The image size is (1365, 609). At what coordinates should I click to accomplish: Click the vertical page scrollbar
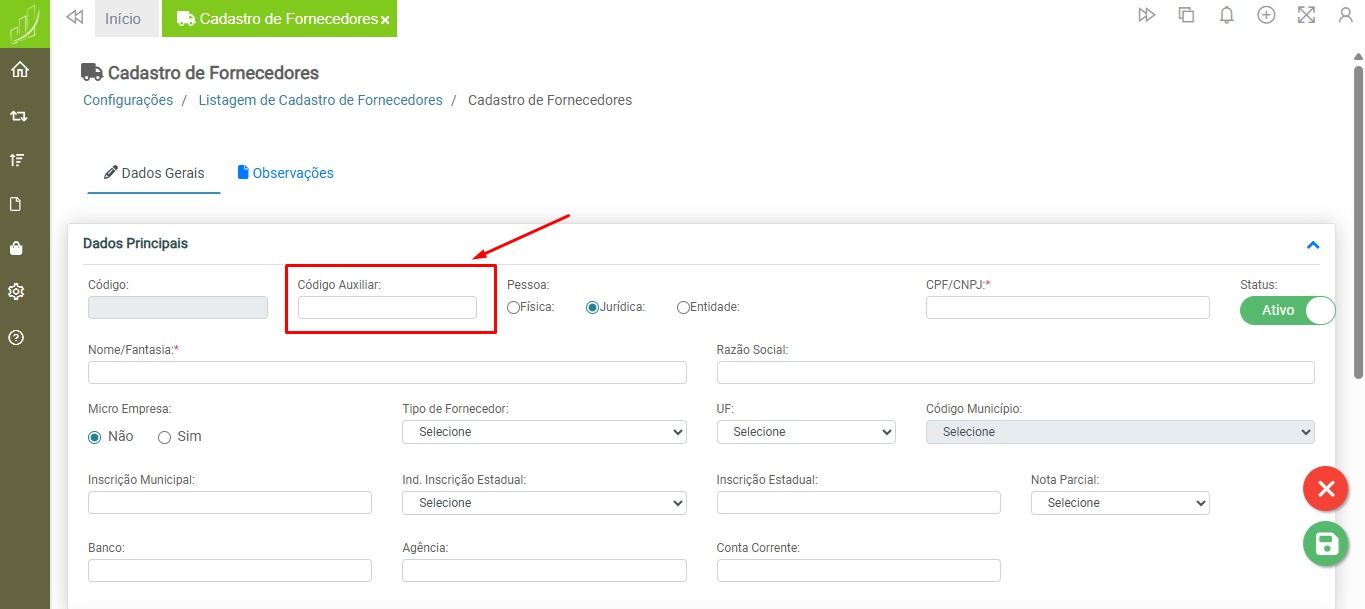(x=1358, y=220)
